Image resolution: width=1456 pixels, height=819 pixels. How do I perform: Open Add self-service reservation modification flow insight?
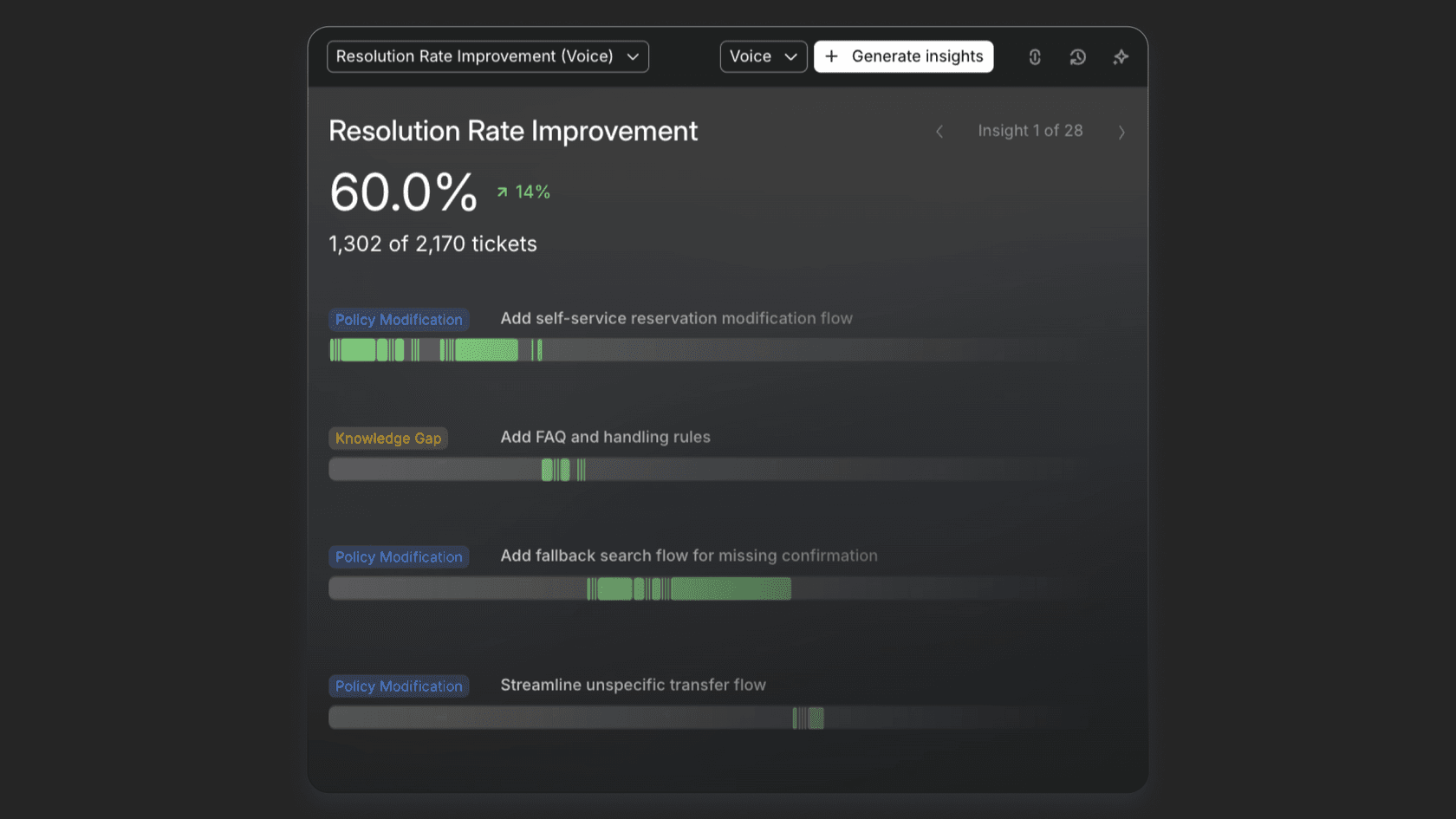[x=676, y=318]
